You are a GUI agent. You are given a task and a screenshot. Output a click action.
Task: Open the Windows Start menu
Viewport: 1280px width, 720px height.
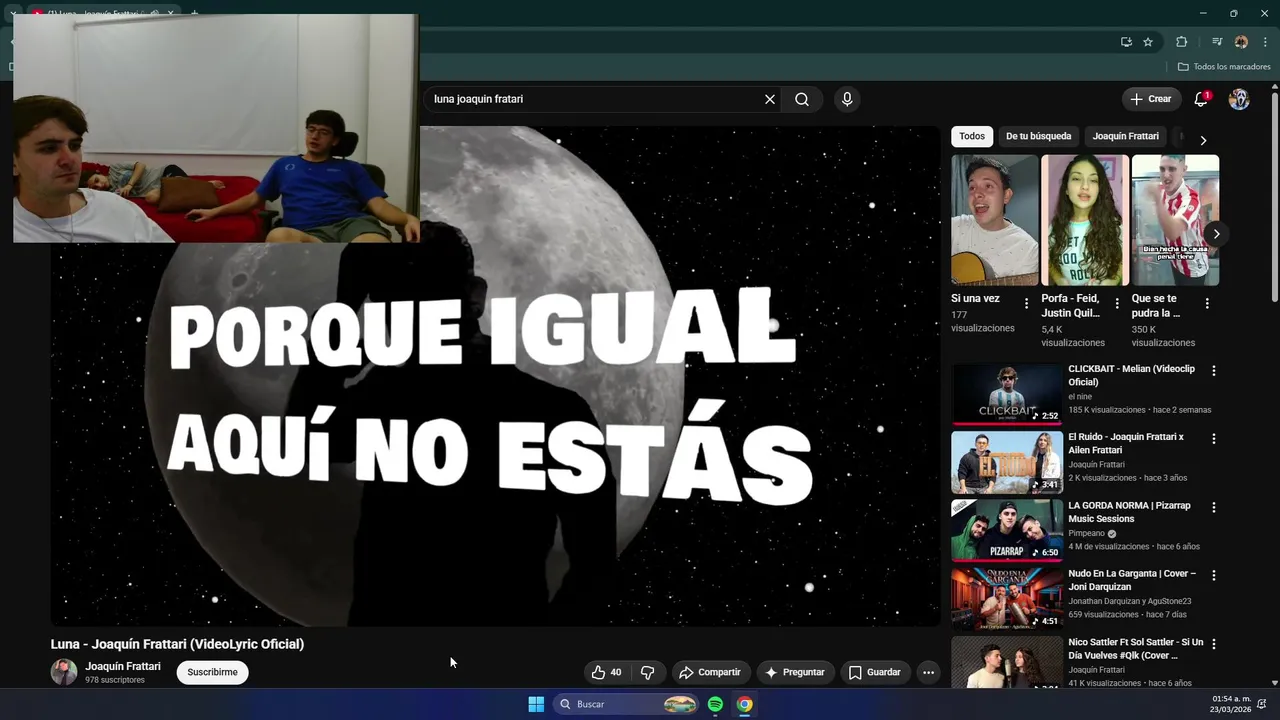coord(536,704)
